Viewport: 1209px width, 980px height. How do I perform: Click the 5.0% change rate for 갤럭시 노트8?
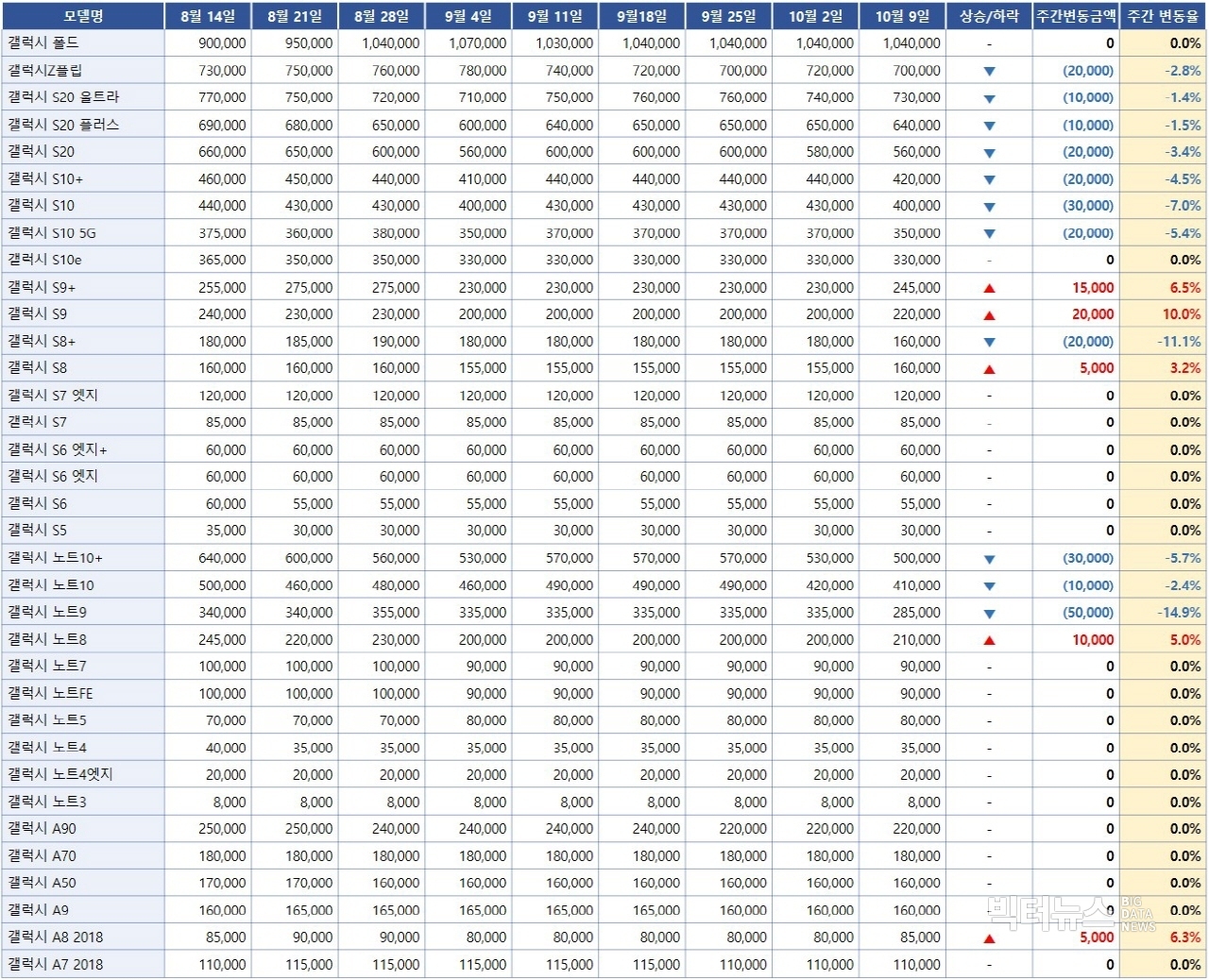(x=1185, y=640)
